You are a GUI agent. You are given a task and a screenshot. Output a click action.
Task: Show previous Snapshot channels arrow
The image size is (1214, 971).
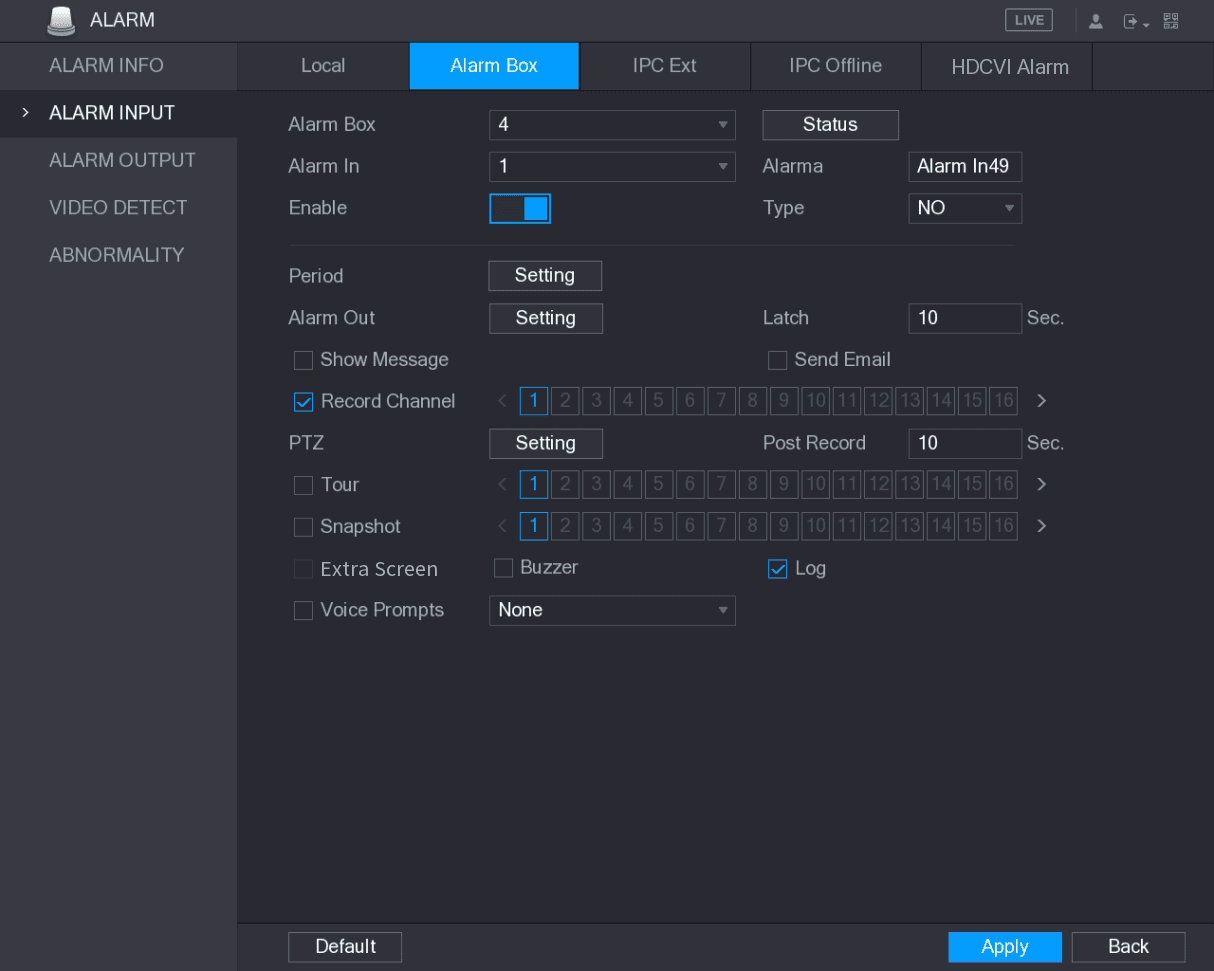click(503, 526)
